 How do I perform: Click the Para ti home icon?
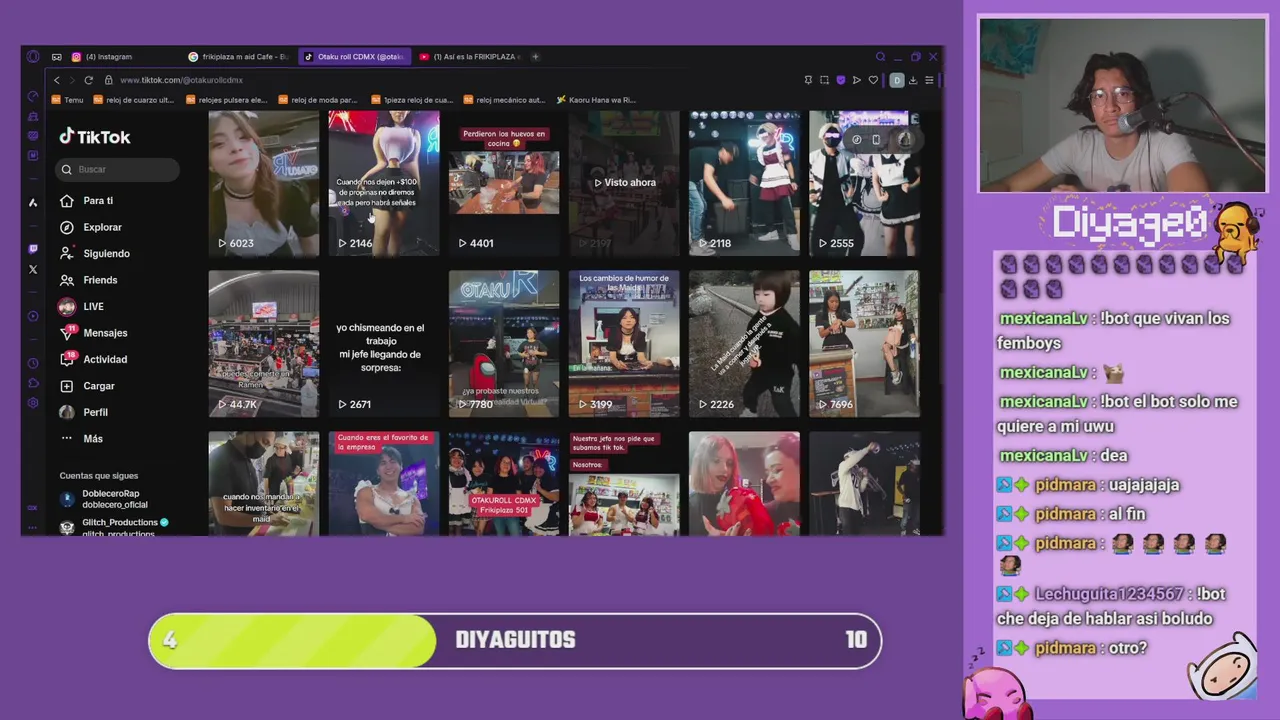67,201
